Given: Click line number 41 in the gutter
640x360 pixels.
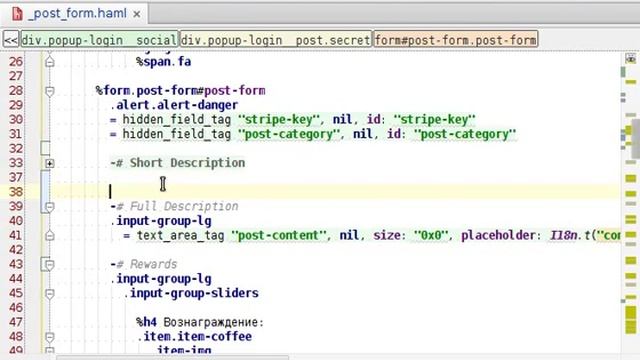Looking at the screenshot, I should [16, 236].
